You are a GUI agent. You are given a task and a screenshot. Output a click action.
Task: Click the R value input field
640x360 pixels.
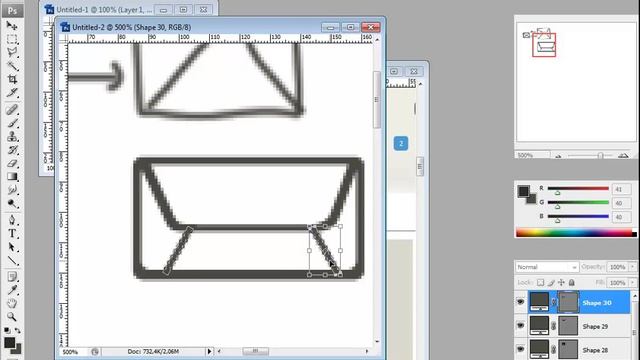tap(621, 189)
